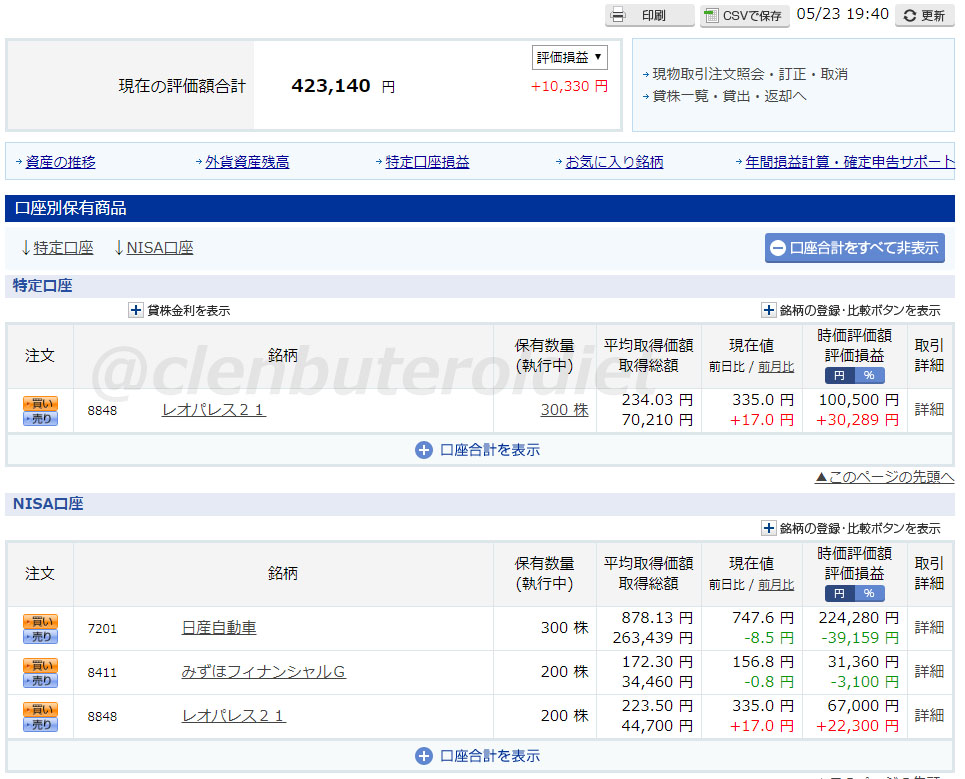Open 資産の推移 link
Screen dimensions: 965x779
click(60, 162)
